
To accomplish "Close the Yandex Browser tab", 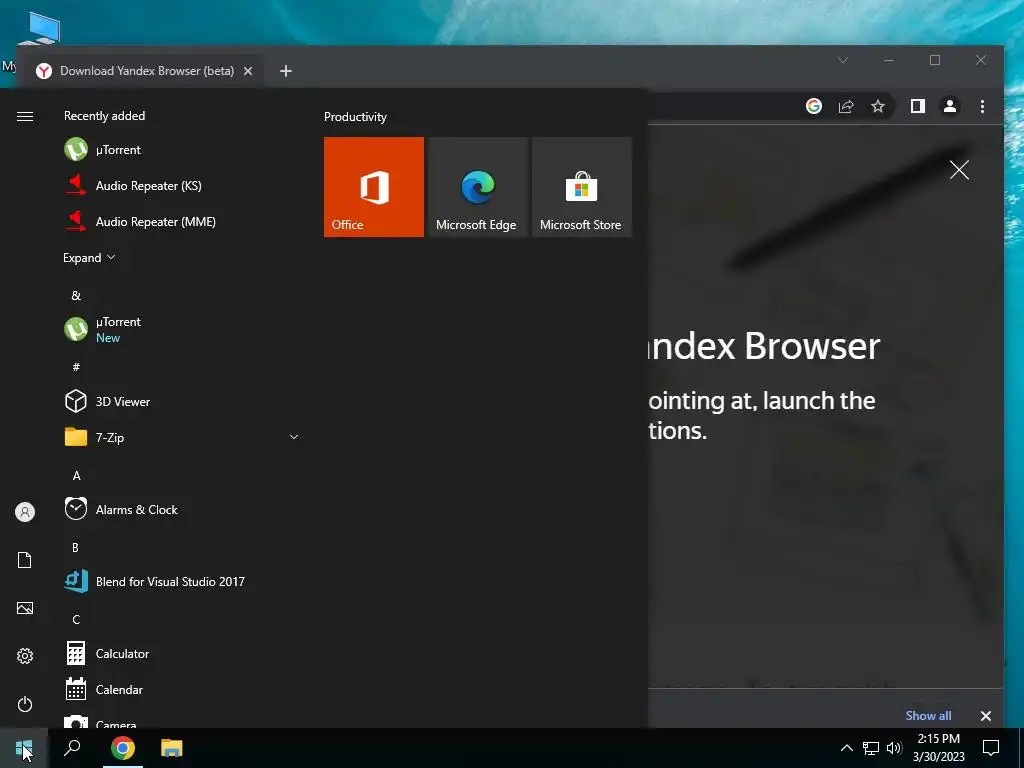I will 248,71.
